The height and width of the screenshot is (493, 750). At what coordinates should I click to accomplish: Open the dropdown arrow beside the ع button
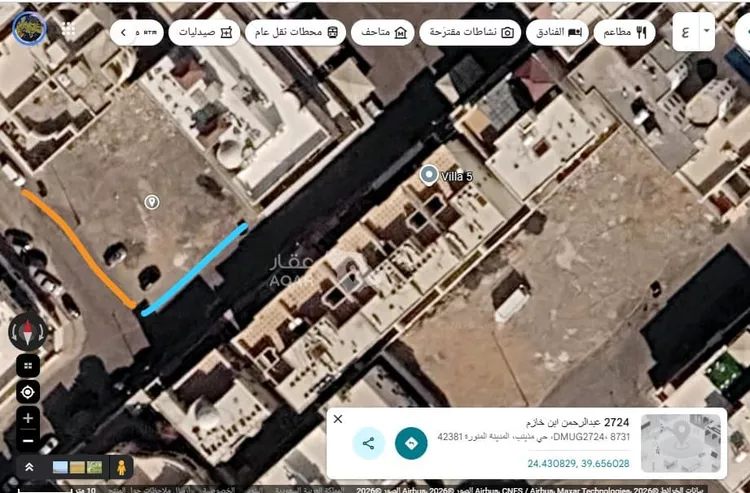click(706, 31)
